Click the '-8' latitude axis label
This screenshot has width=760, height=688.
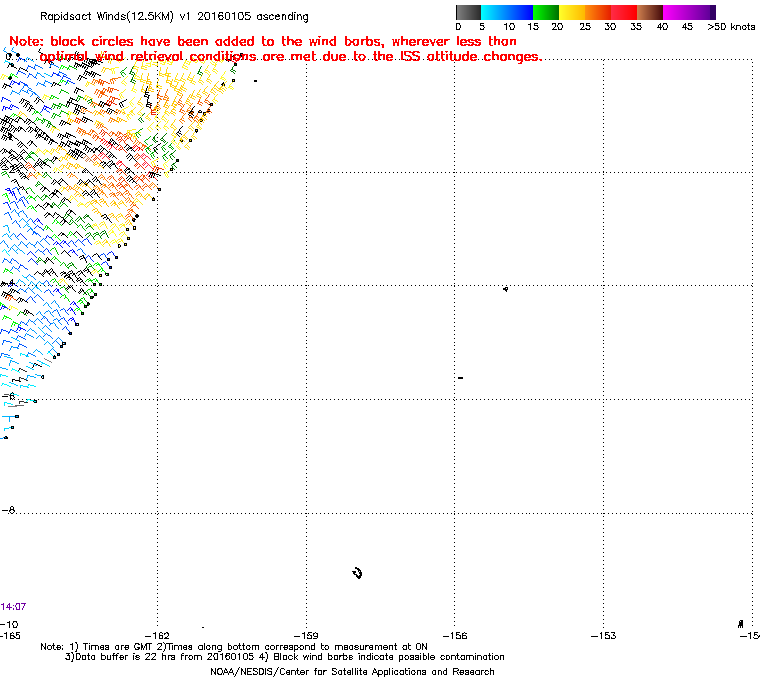9,510
